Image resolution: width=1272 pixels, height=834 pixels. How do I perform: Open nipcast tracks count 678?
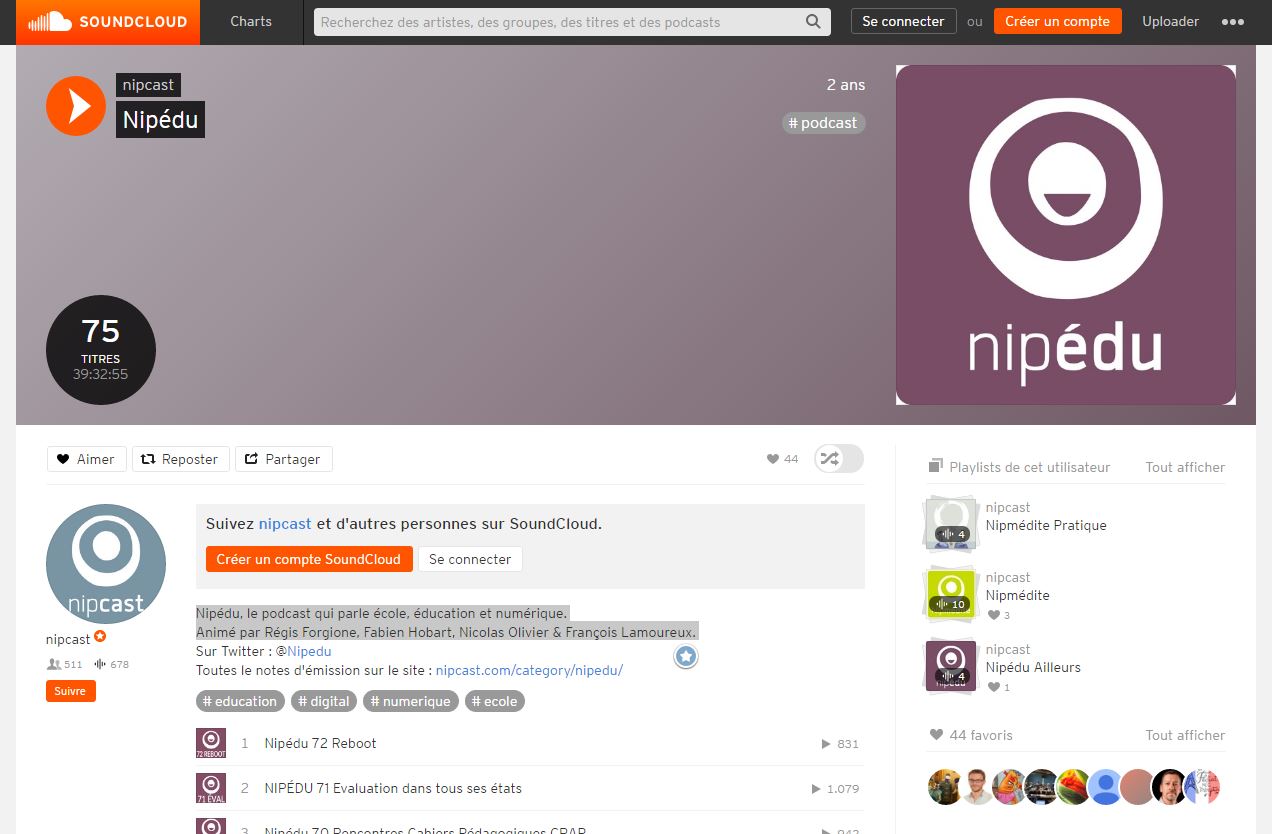[111, 664]
